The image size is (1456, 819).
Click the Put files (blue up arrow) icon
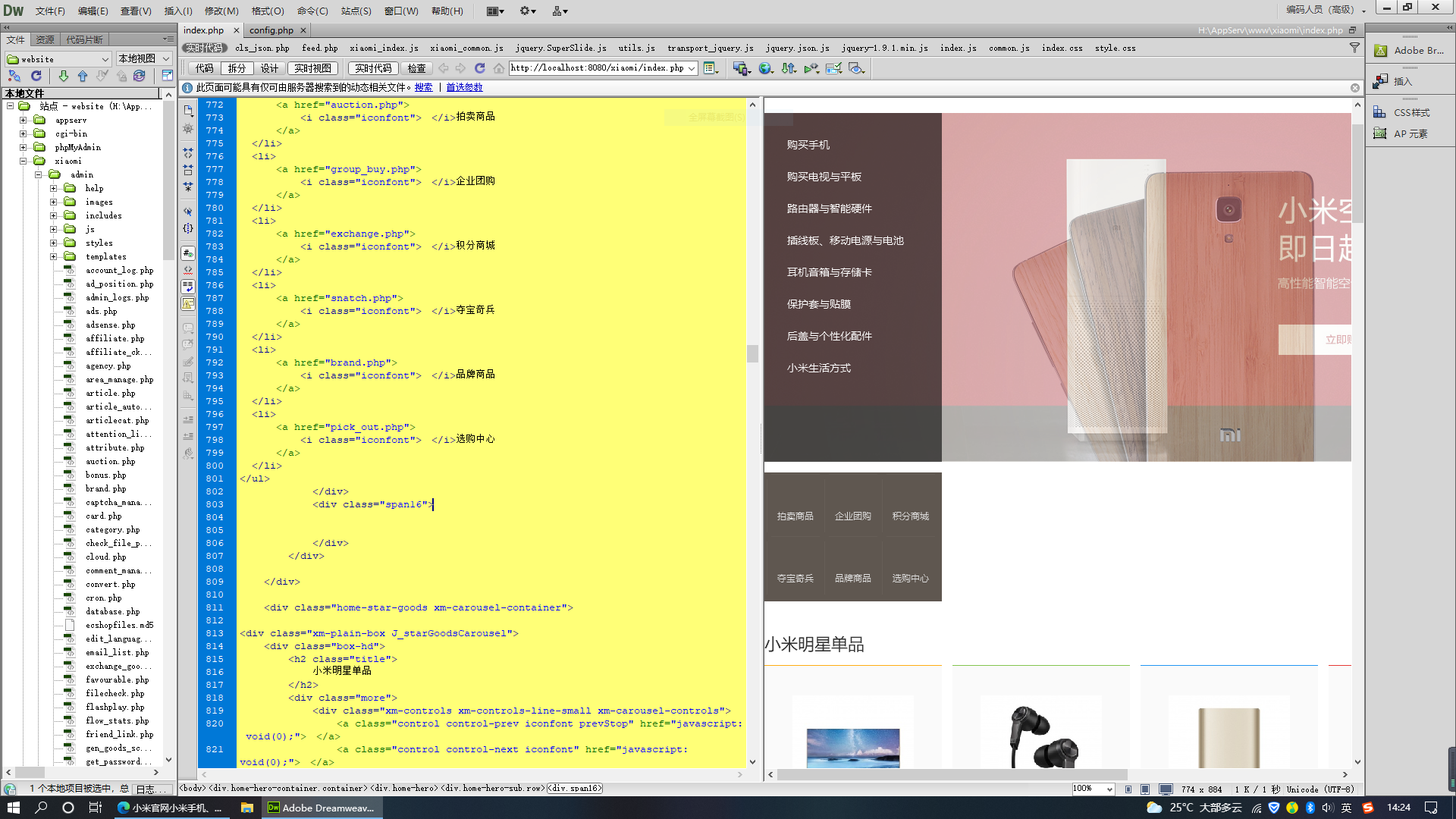(x=83, y=76)
